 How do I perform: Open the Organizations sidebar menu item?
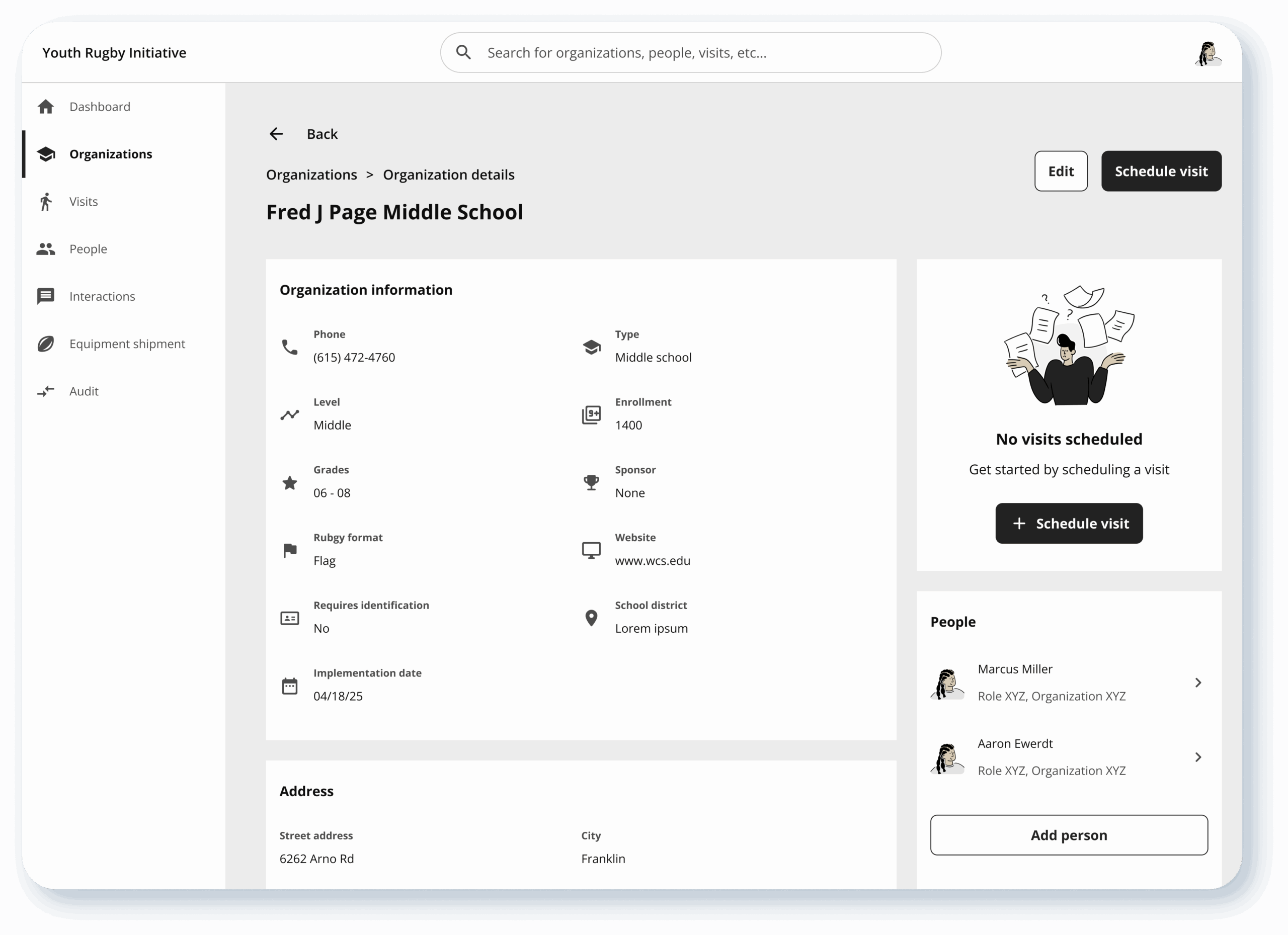(111, 154)
